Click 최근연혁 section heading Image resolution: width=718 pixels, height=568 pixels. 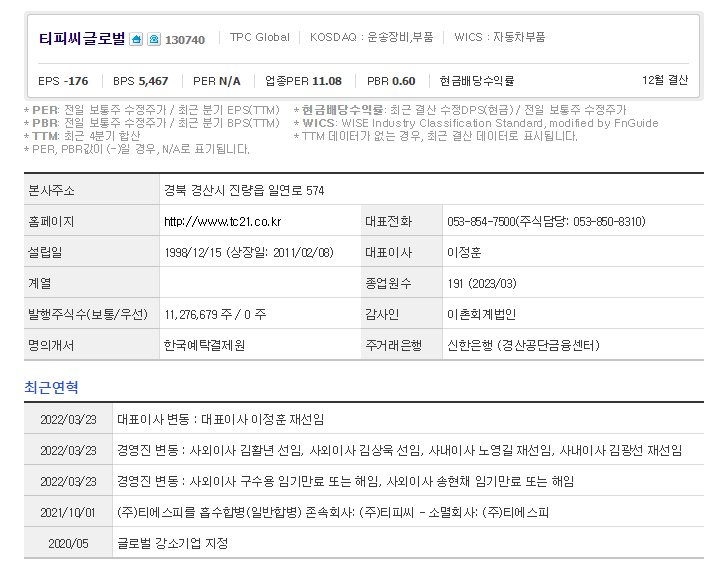click(51, 387)
